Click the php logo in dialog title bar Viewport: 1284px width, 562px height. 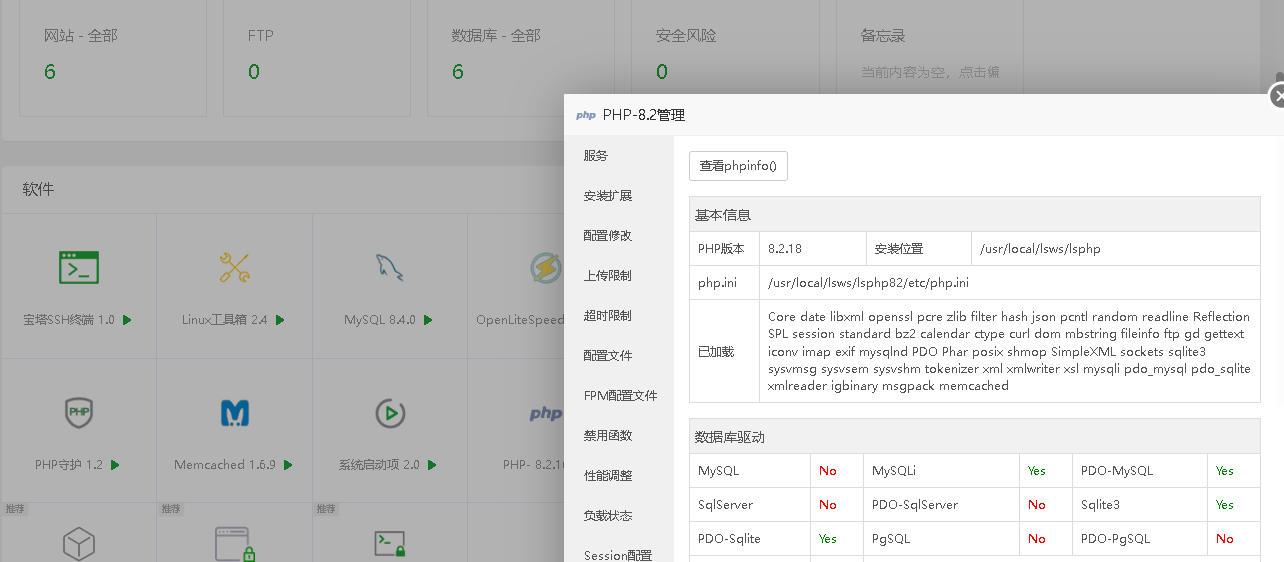tap(586, 115)
